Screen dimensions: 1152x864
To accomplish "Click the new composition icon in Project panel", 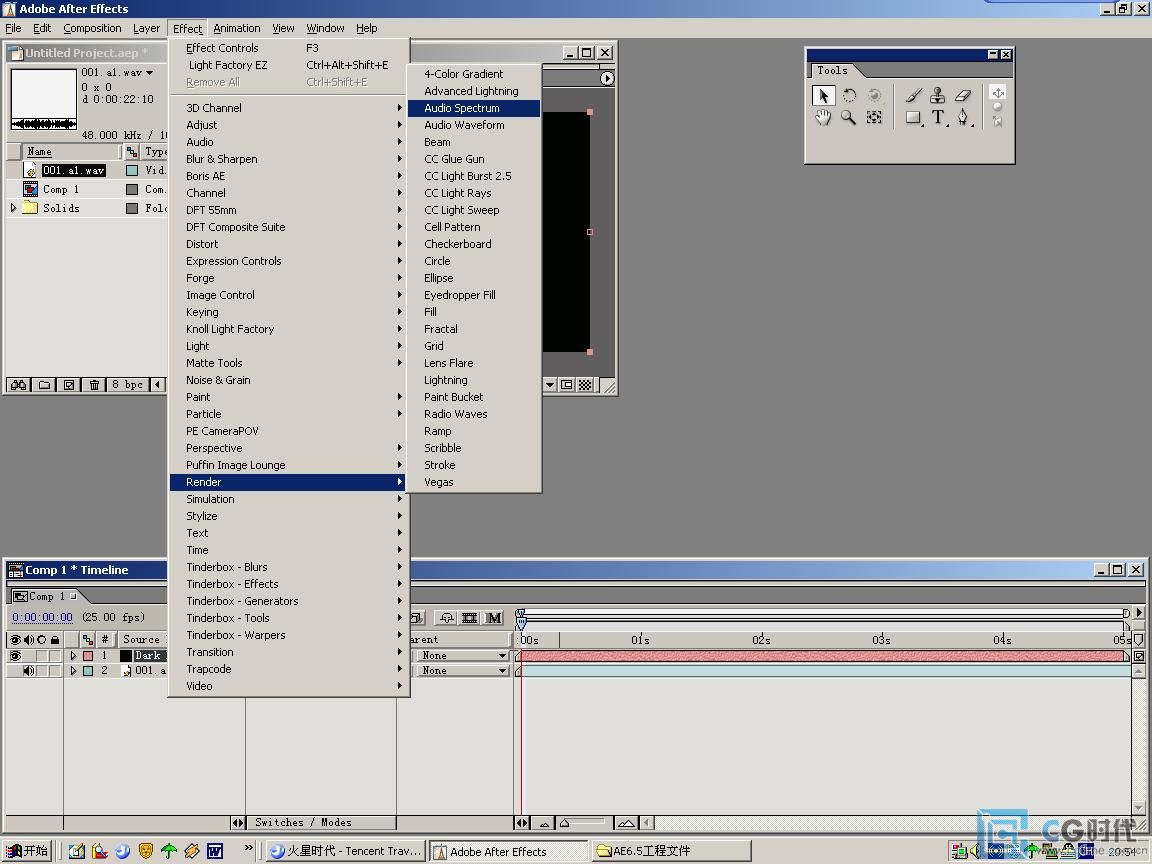I will point(69,384).
